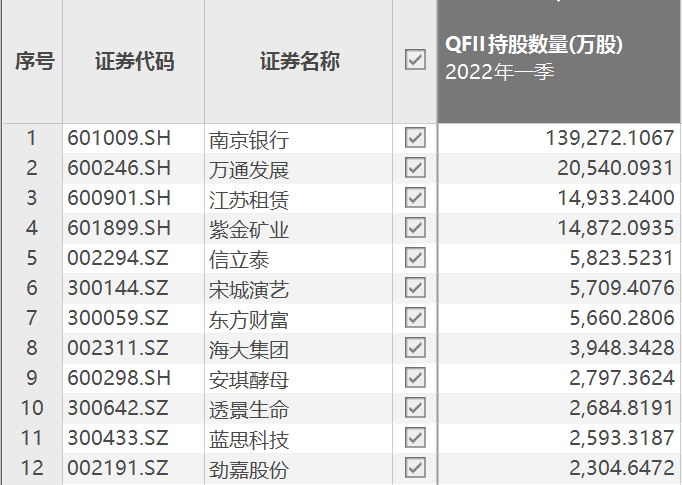Select holding value 2,797.3624

(622, 378)
